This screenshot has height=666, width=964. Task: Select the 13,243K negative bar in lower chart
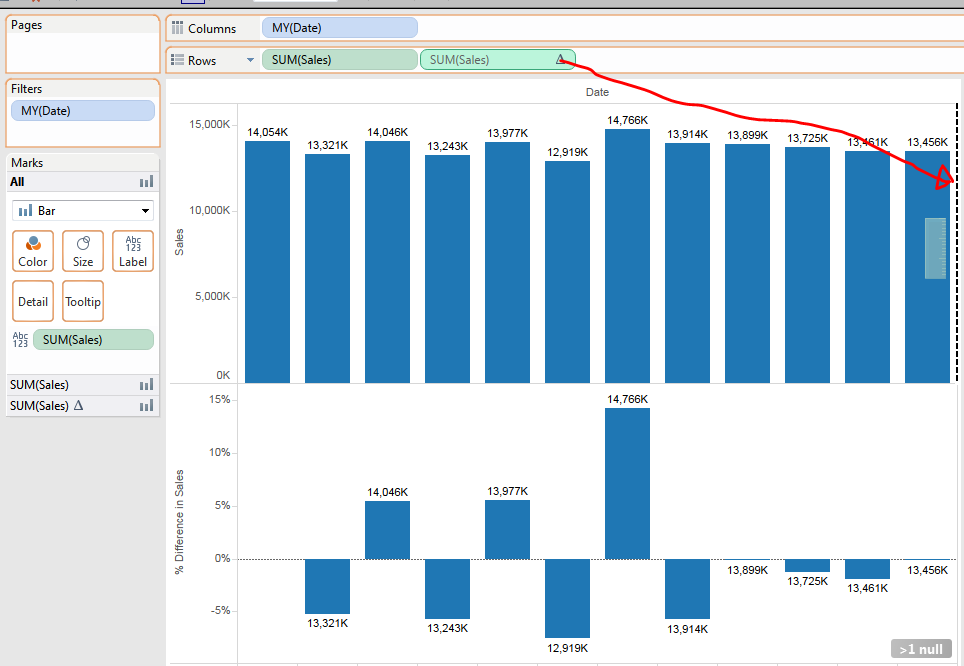pos(448,589)
